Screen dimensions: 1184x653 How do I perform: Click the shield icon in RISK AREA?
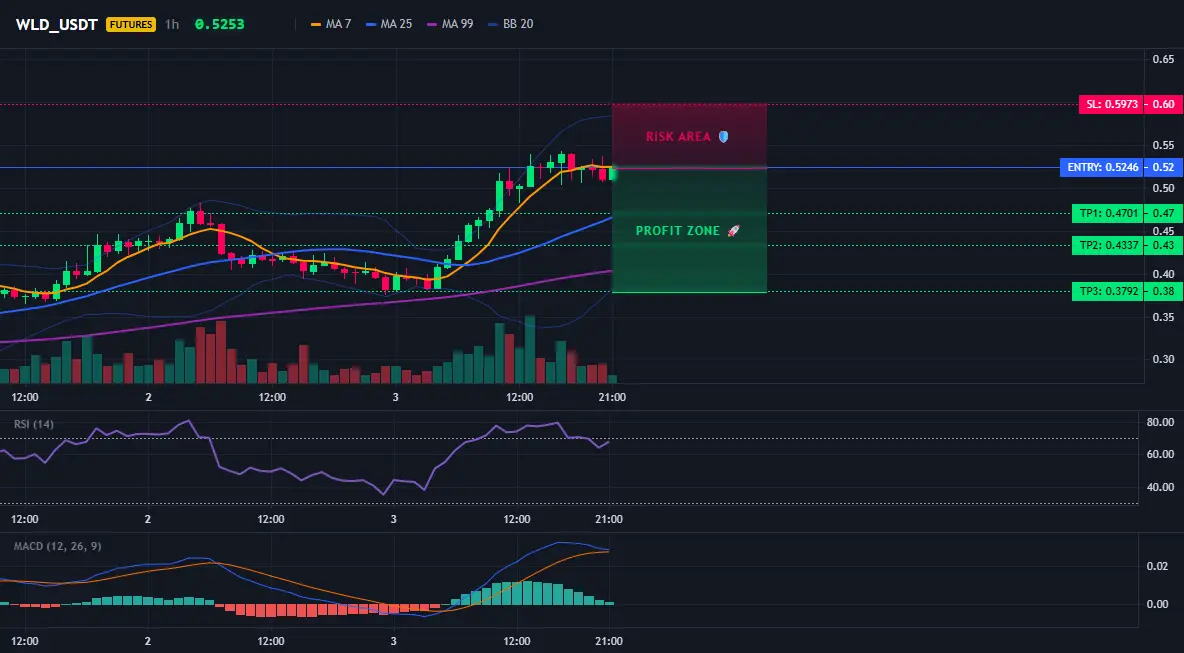[x=723, y=137]
